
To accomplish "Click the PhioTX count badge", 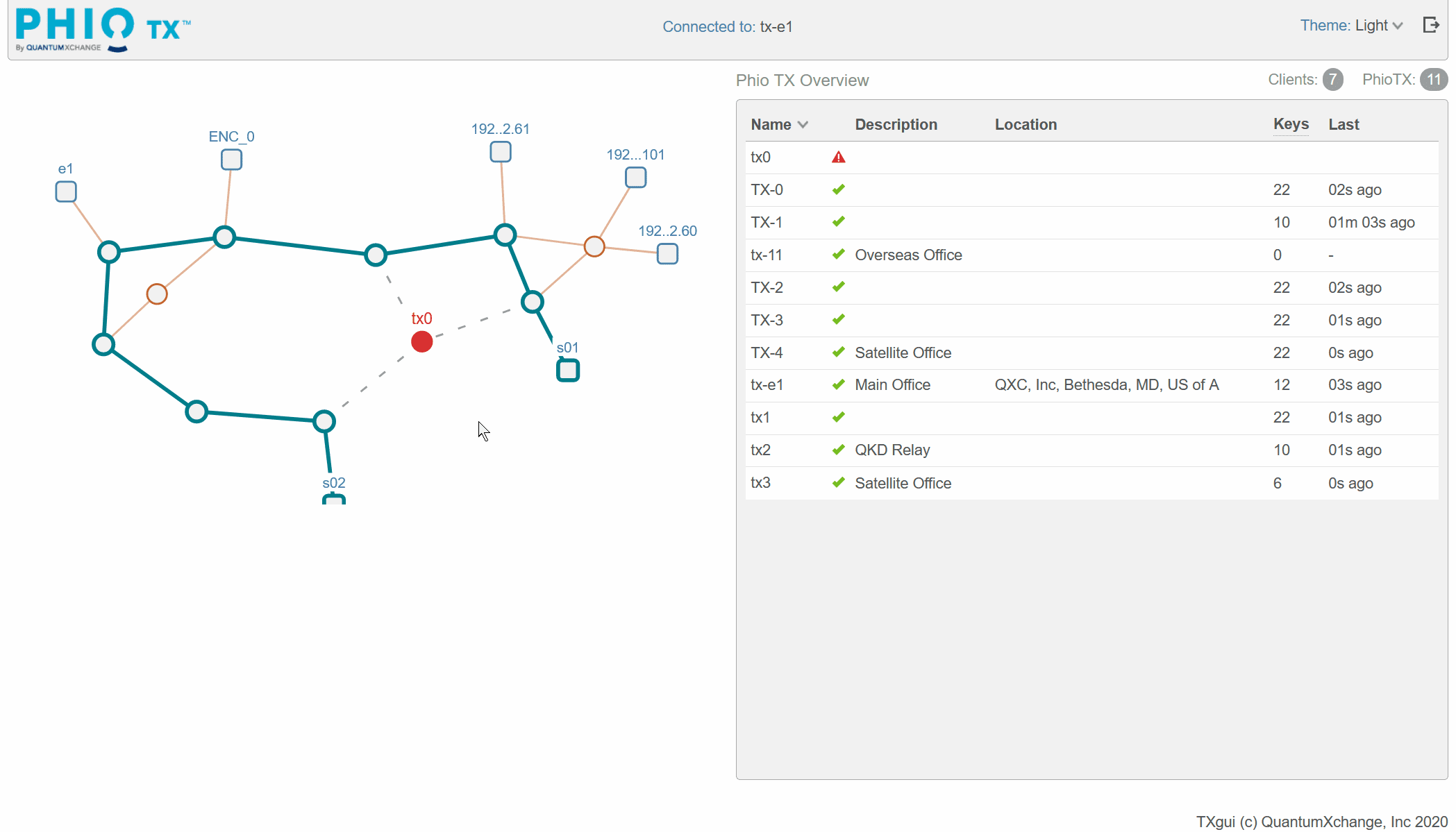I will 1433,80.
